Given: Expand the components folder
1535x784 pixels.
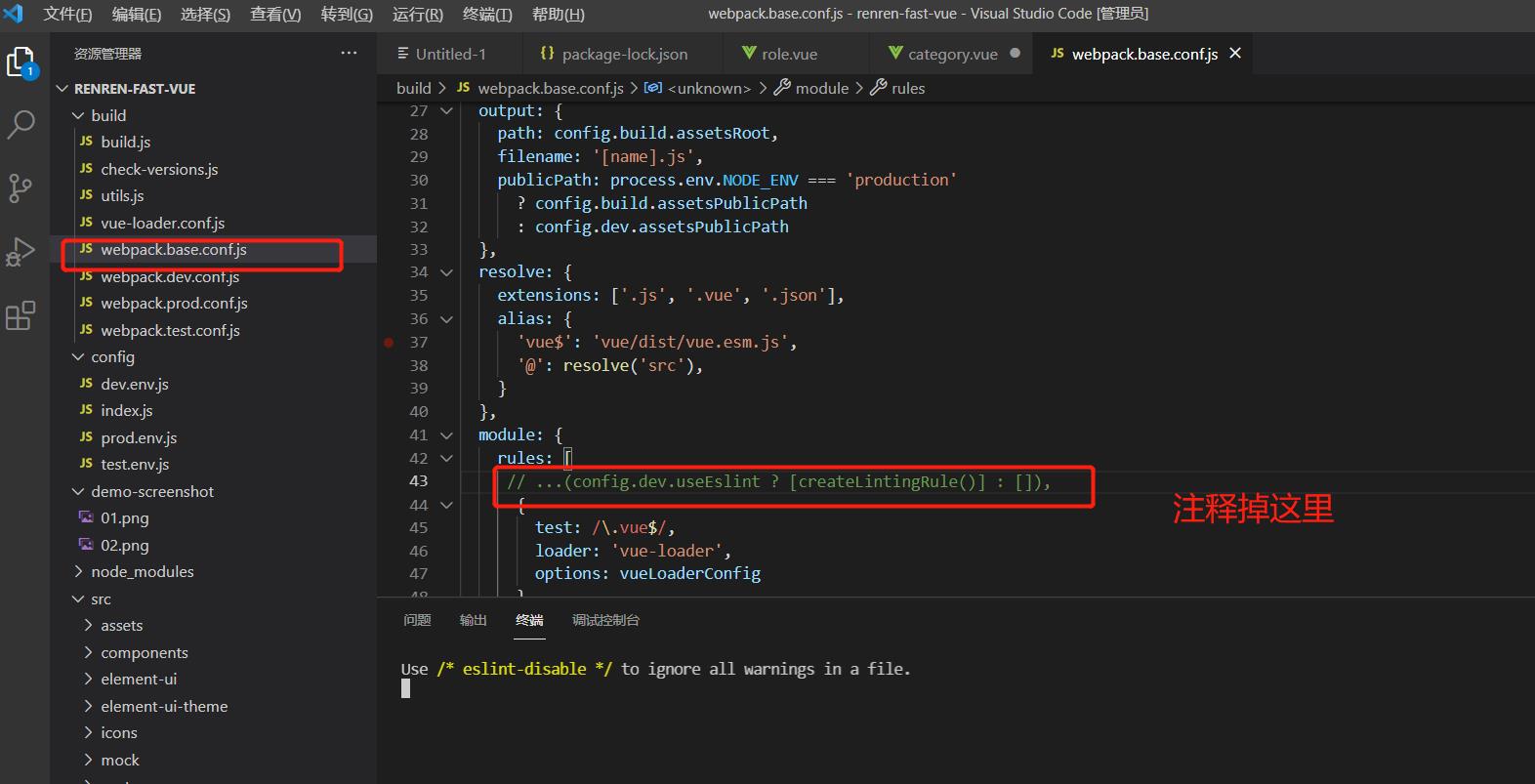Looking at the screenshot, I should 88,653.
